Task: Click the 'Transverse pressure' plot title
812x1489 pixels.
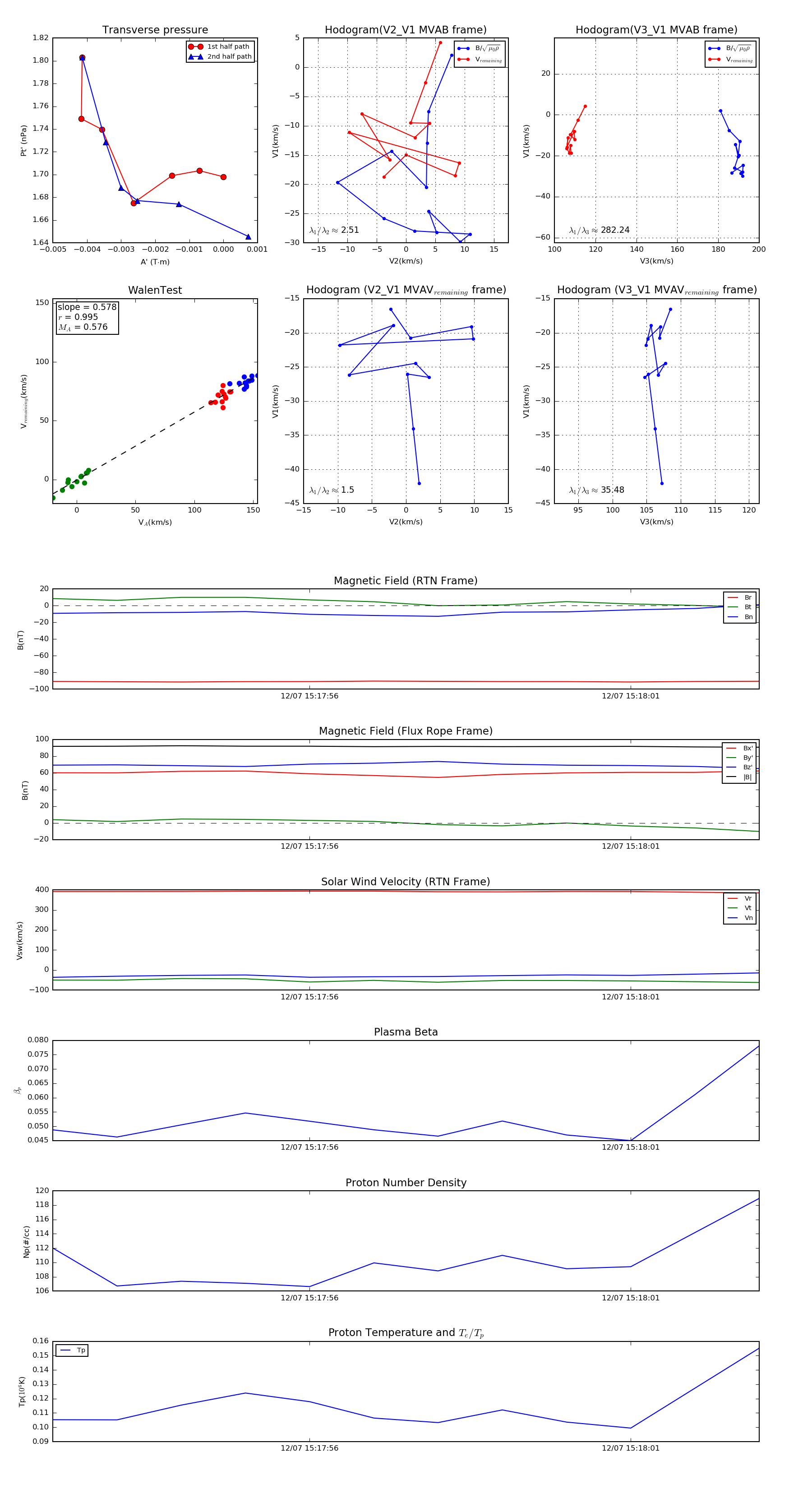Action: (155, 30)
